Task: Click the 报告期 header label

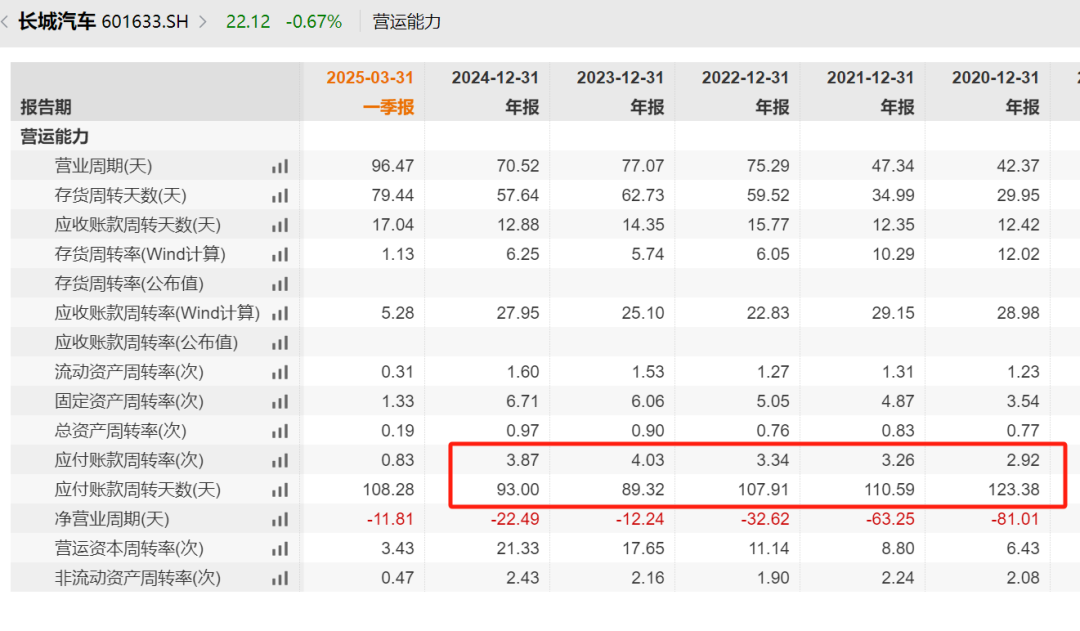Action: coord(45,107)
